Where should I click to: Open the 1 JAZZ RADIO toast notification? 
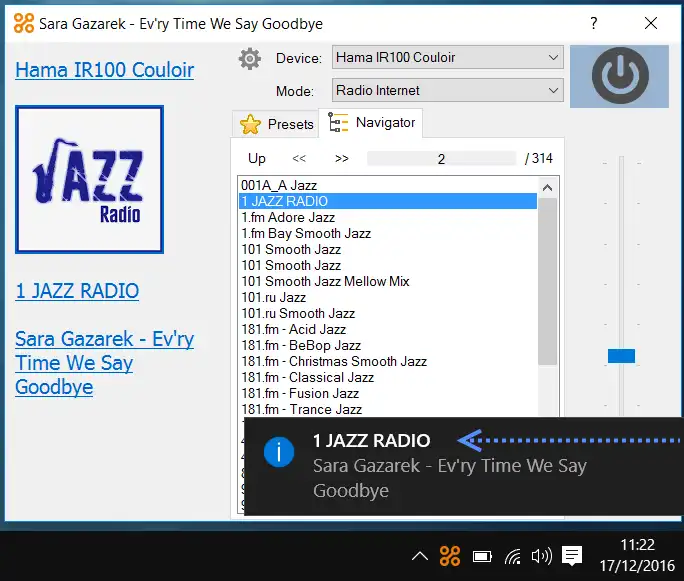pos(464,466)
